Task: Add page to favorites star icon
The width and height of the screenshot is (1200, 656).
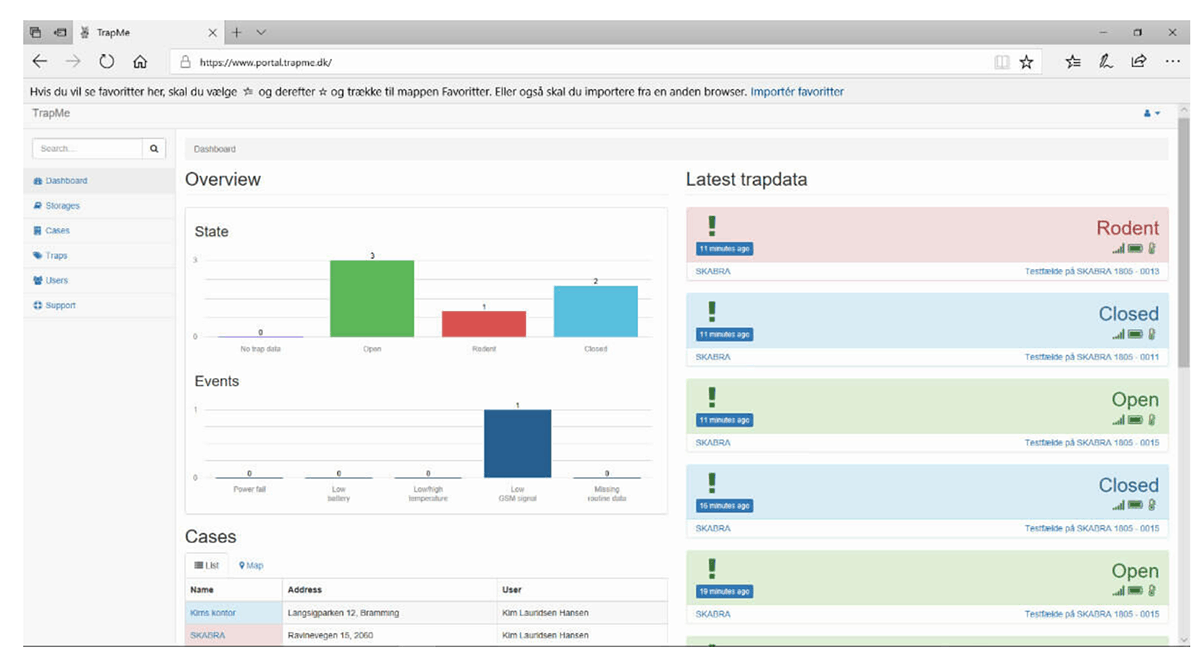Action: click(1026, 62)
